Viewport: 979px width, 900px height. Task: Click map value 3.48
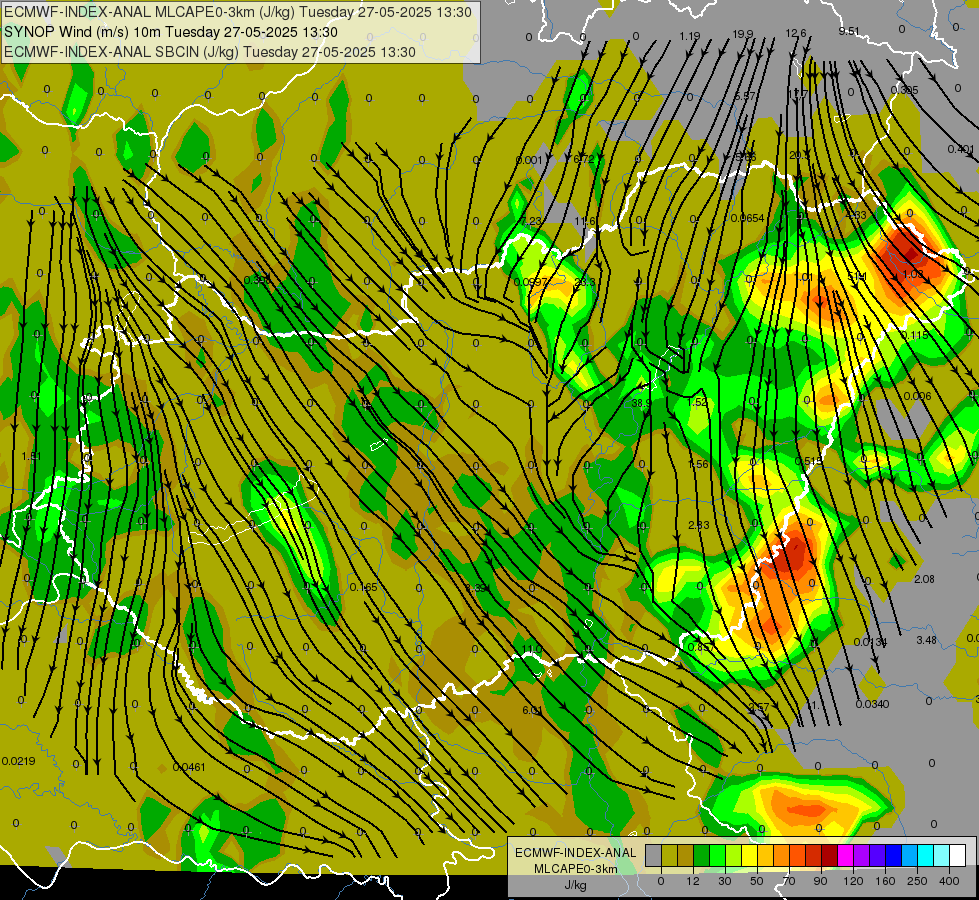927,640
